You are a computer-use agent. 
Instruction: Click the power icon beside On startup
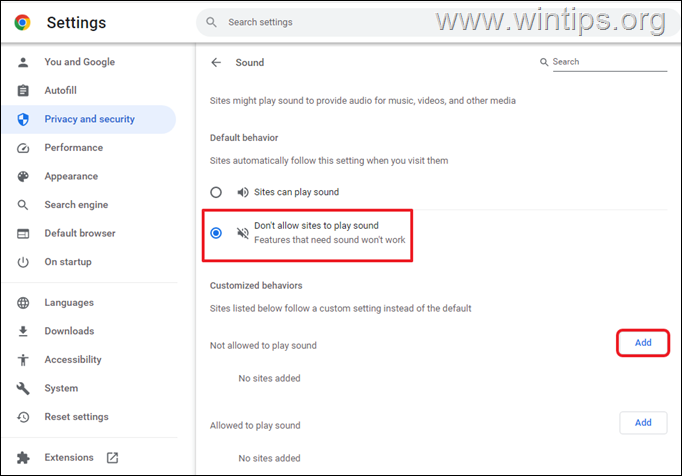[x=23, y=262]
